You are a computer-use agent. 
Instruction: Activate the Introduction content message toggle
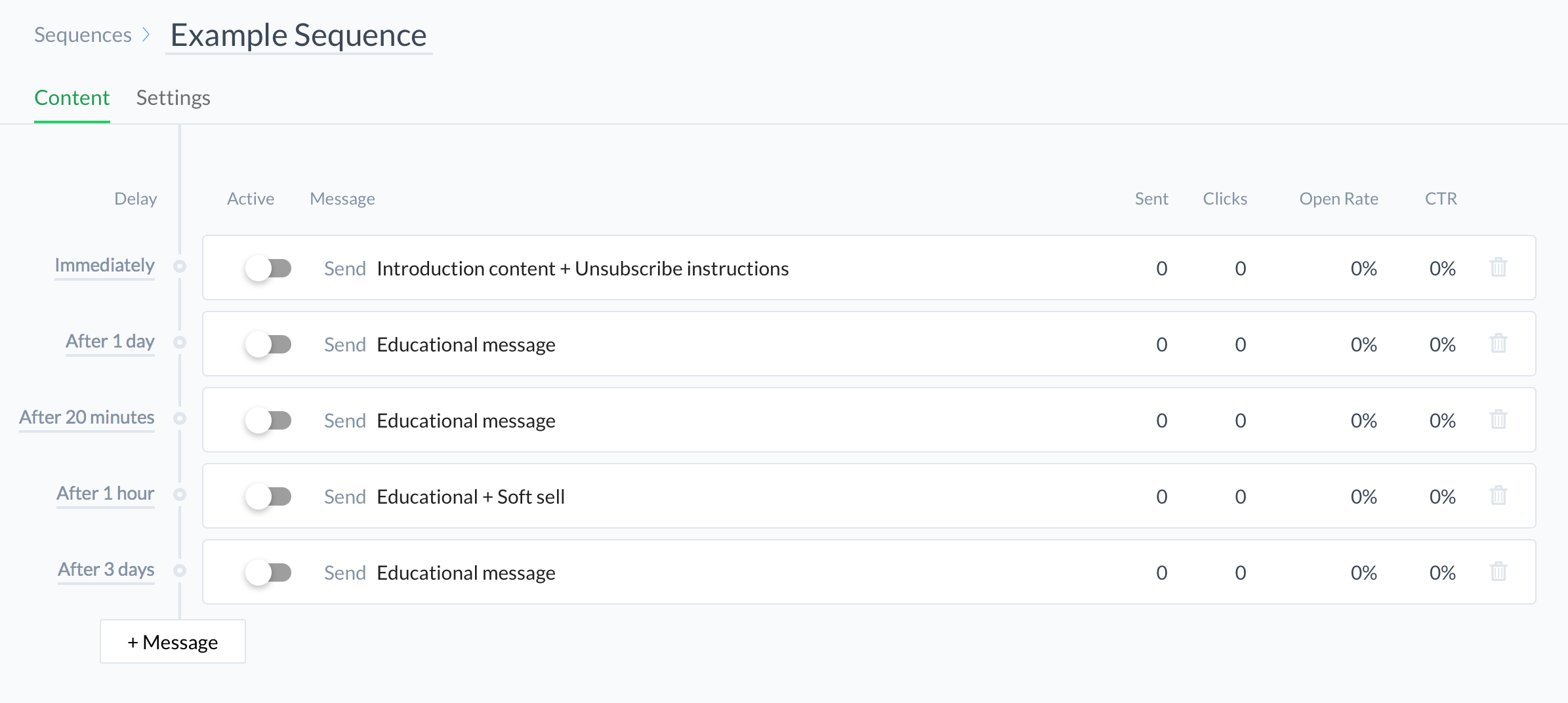click(x=268, y=268)
